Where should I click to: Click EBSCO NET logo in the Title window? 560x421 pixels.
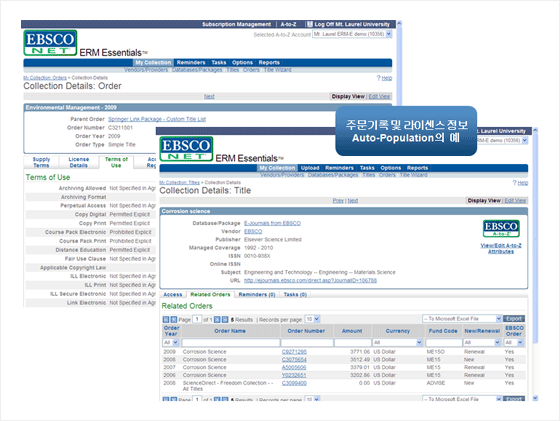click(x=186, y=149)
